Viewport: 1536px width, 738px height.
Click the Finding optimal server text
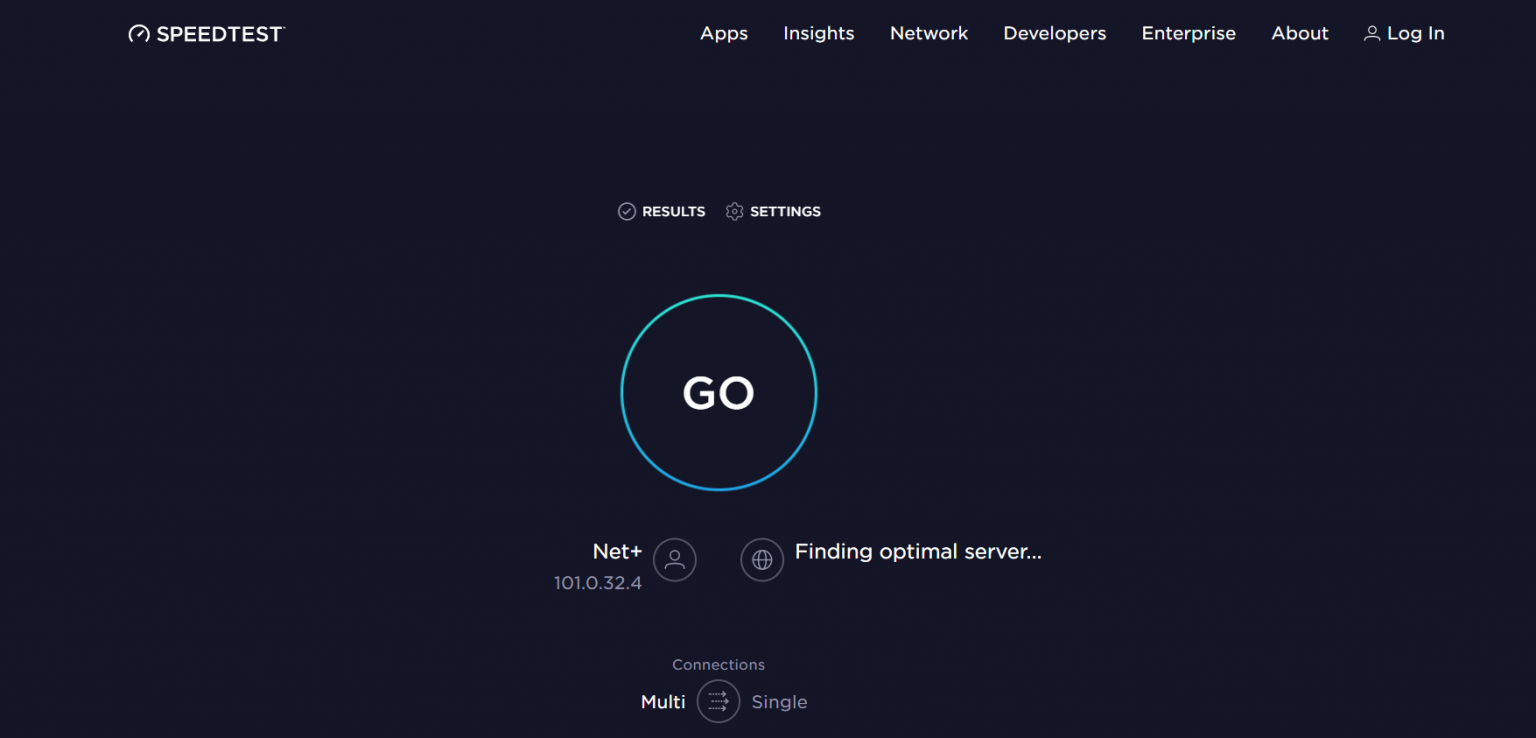tap(917, 551)
